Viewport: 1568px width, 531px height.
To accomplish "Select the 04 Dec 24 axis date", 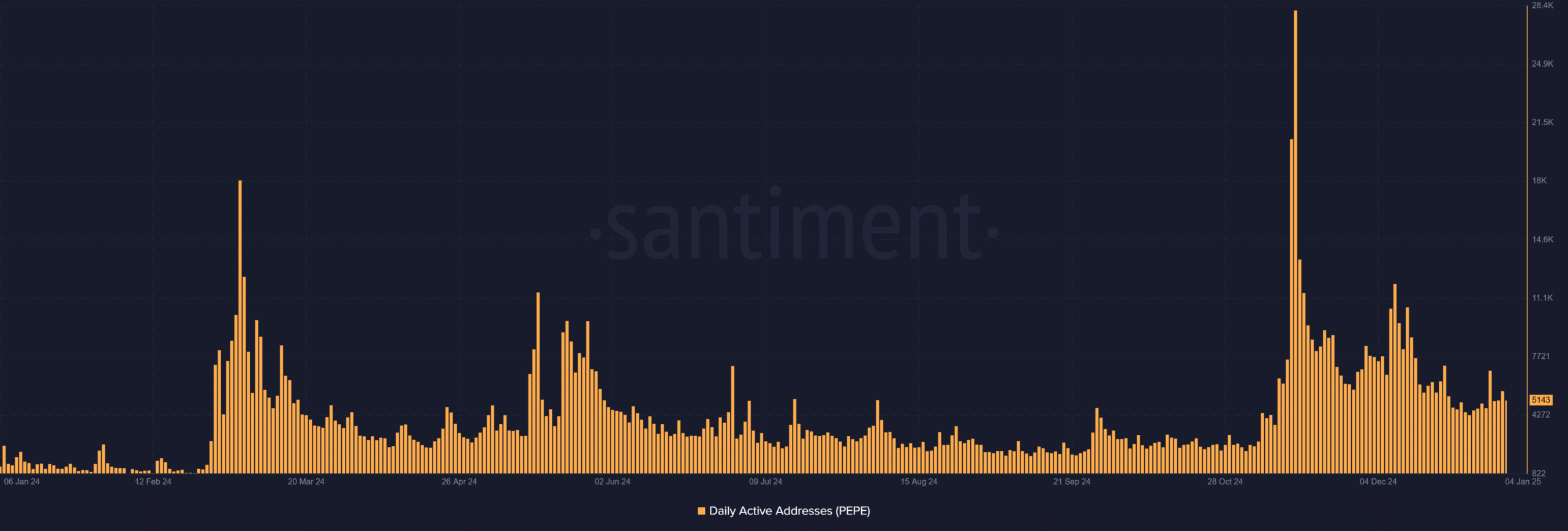I will (x=1378, y=481).
